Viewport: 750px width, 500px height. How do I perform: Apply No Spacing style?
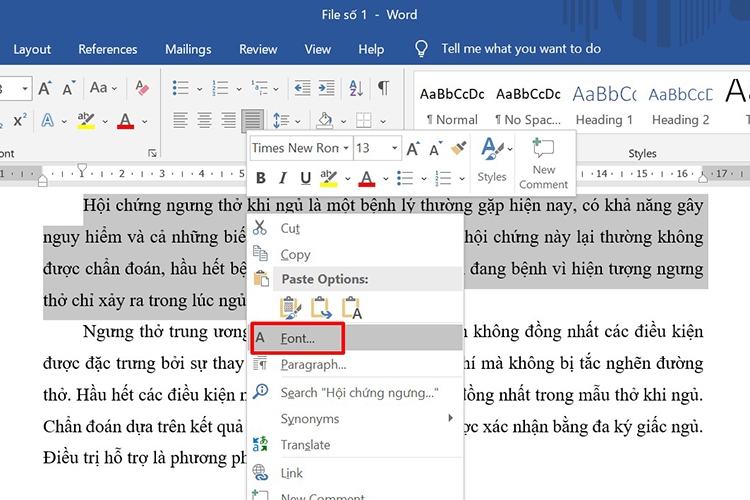(x=528, y=106)
